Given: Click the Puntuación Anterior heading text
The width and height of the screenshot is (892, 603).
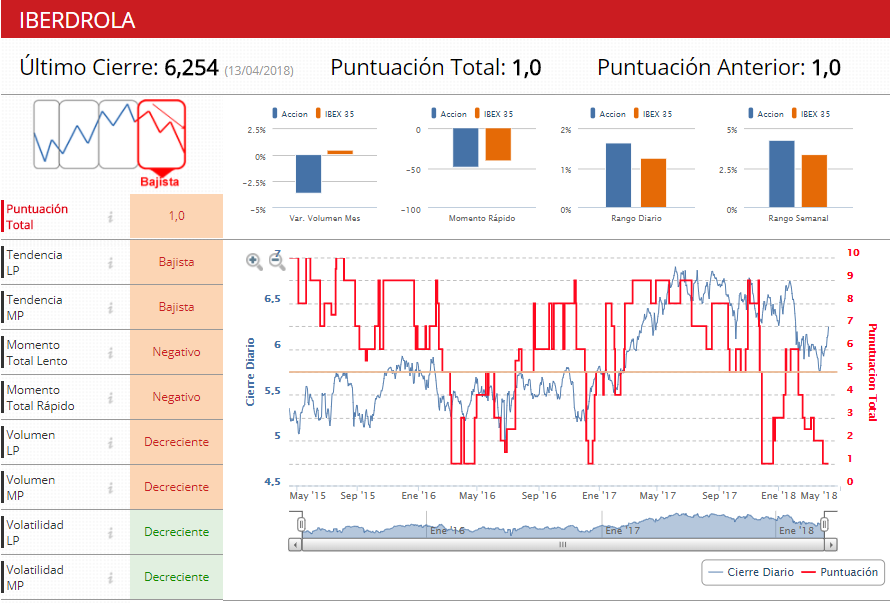Looking at the screenshot, I should 701,68.
